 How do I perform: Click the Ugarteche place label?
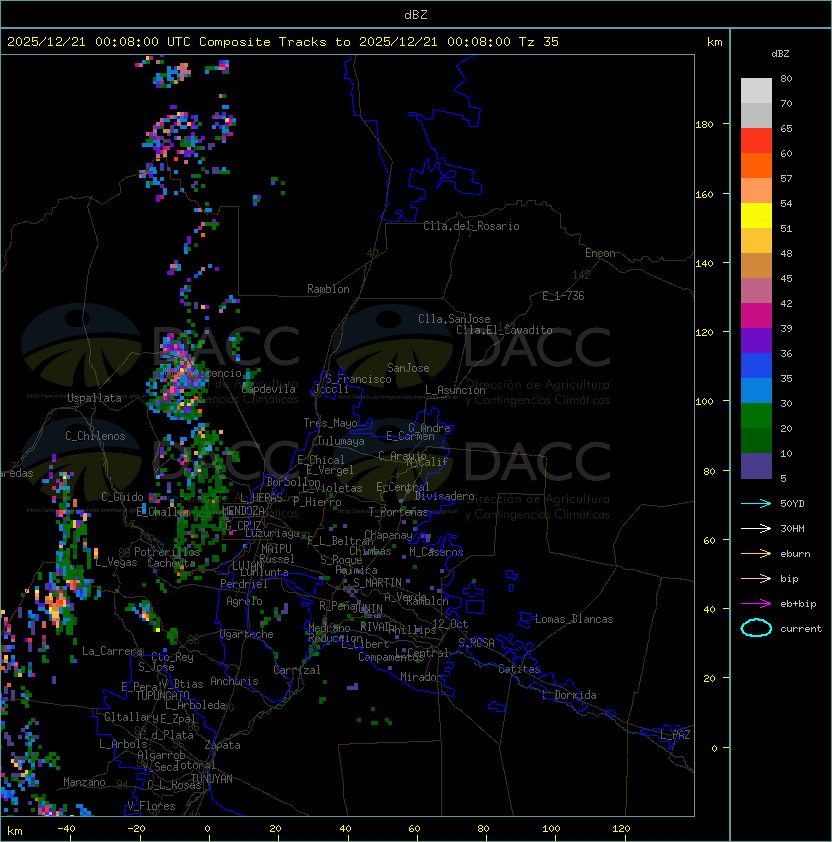[247, 634]
